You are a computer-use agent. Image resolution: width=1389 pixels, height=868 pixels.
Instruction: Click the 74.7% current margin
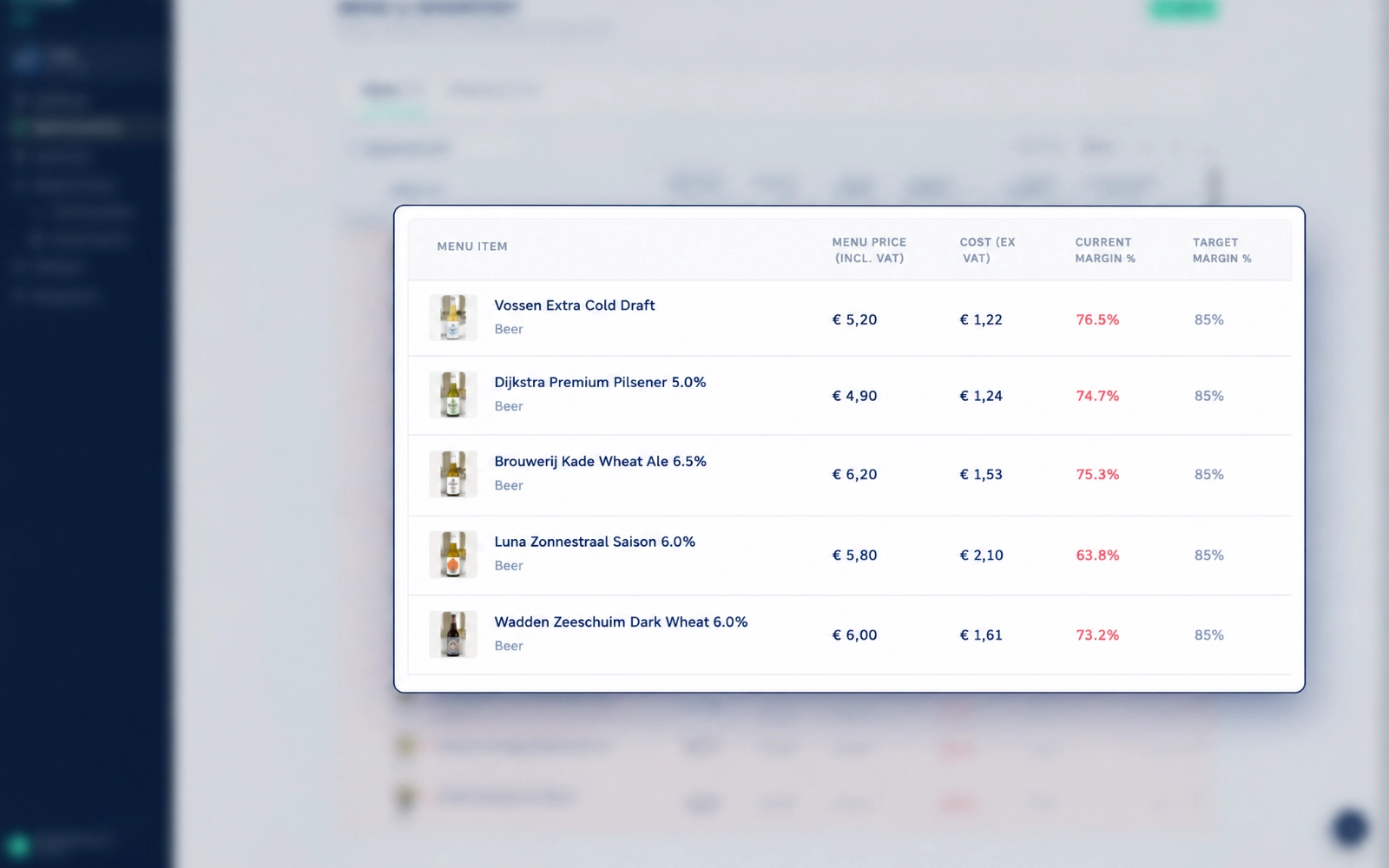pos(1097,396)
